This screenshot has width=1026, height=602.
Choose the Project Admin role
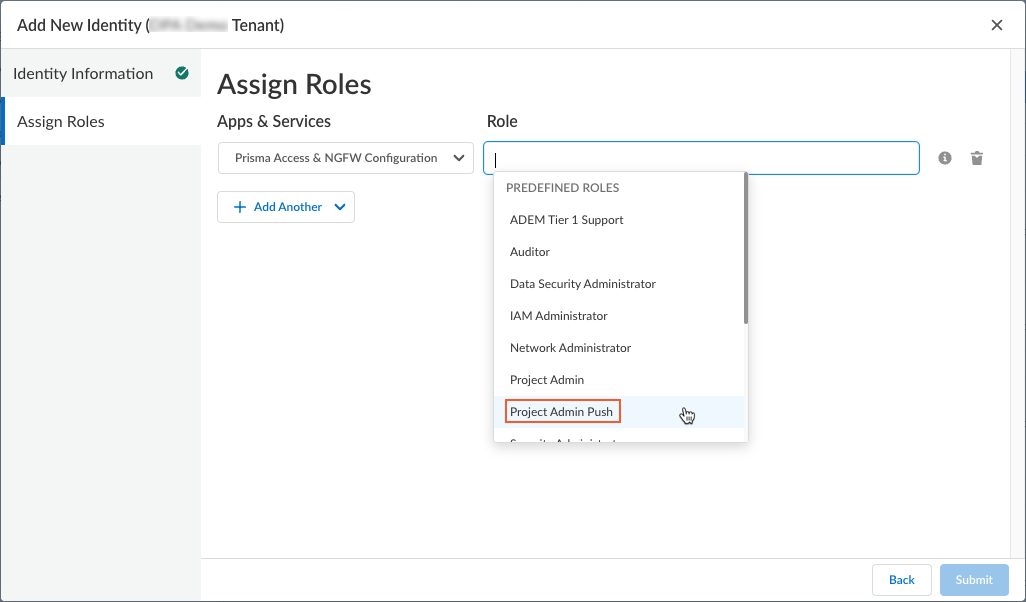click(546, 380)
